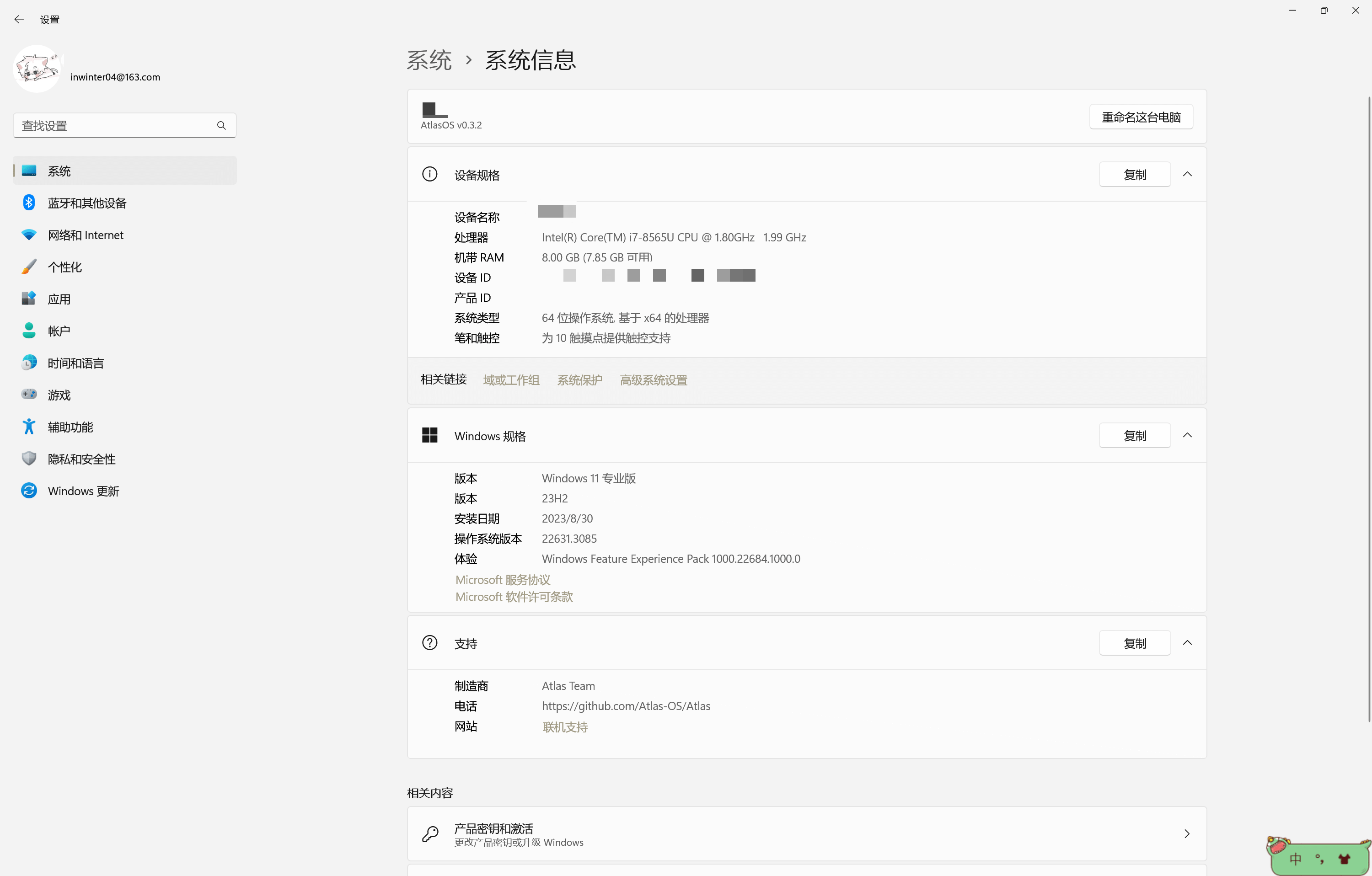This screenshot has width=1372, height=876.
Task: Open 游戏 settings
Action: [125, 395]
